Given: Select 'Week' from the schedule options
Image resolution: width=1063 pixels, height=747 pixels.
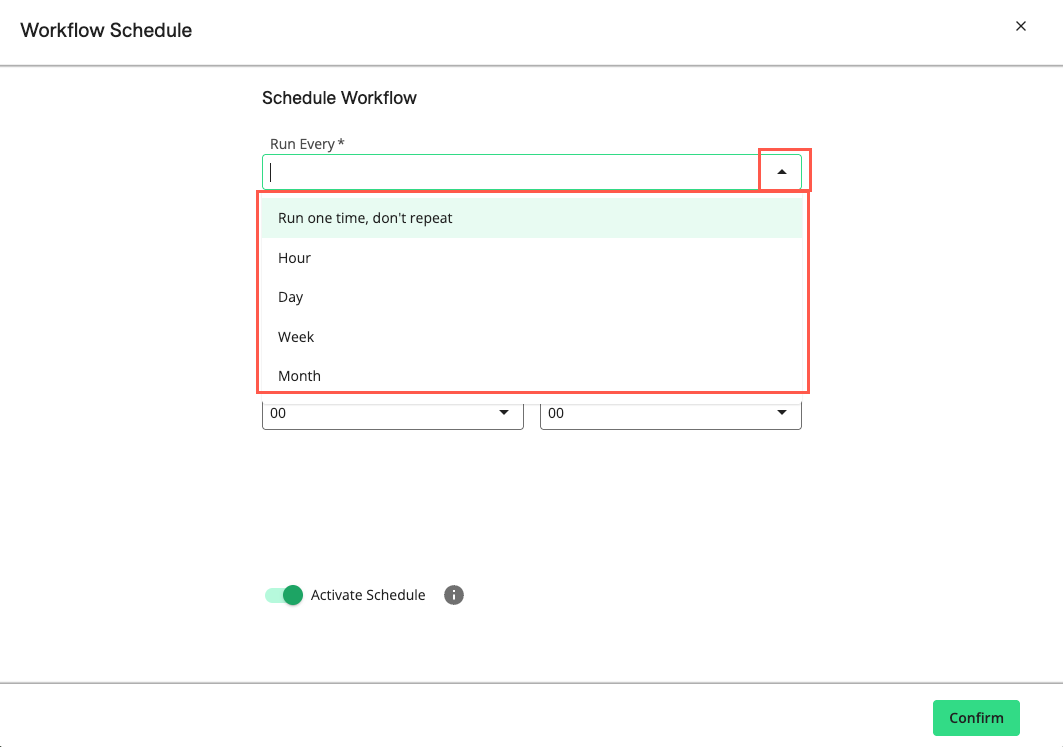Looking at the screenshot, I should coord(295,337).
